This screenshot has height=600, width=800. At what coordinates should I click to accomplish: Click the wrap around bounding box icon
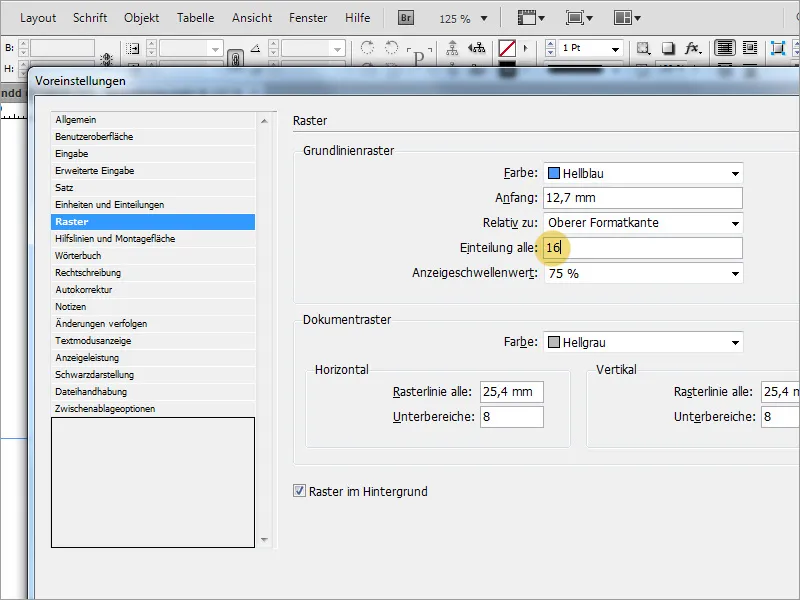749,48
